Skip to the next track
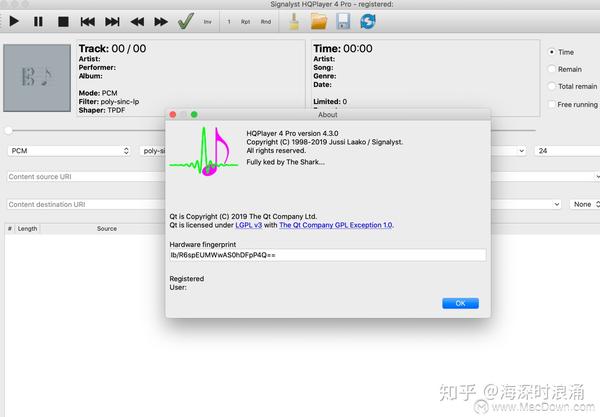600x417 pixels. click(x=112, y=21)
